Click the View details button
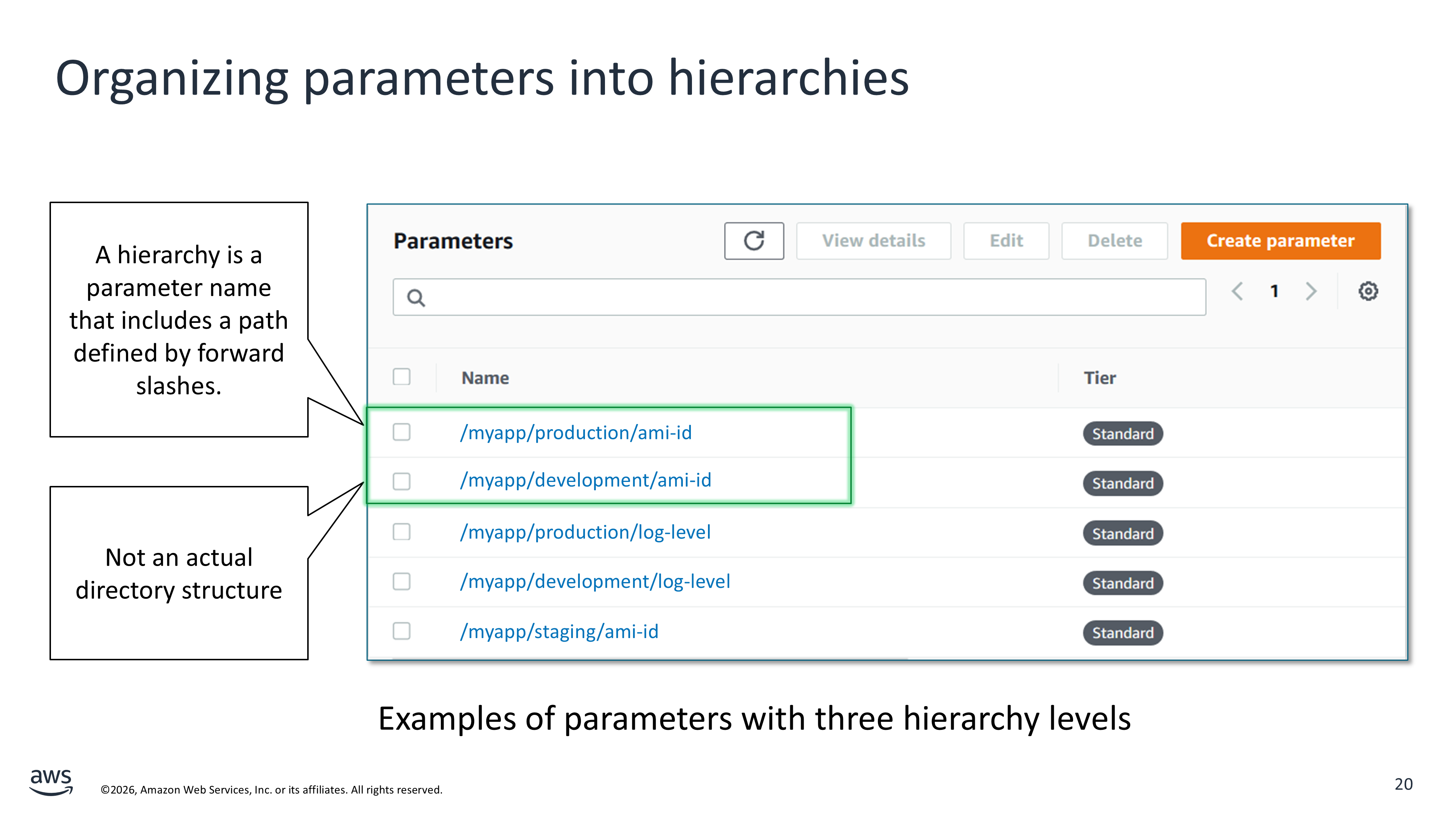 [x=873, y=241]
